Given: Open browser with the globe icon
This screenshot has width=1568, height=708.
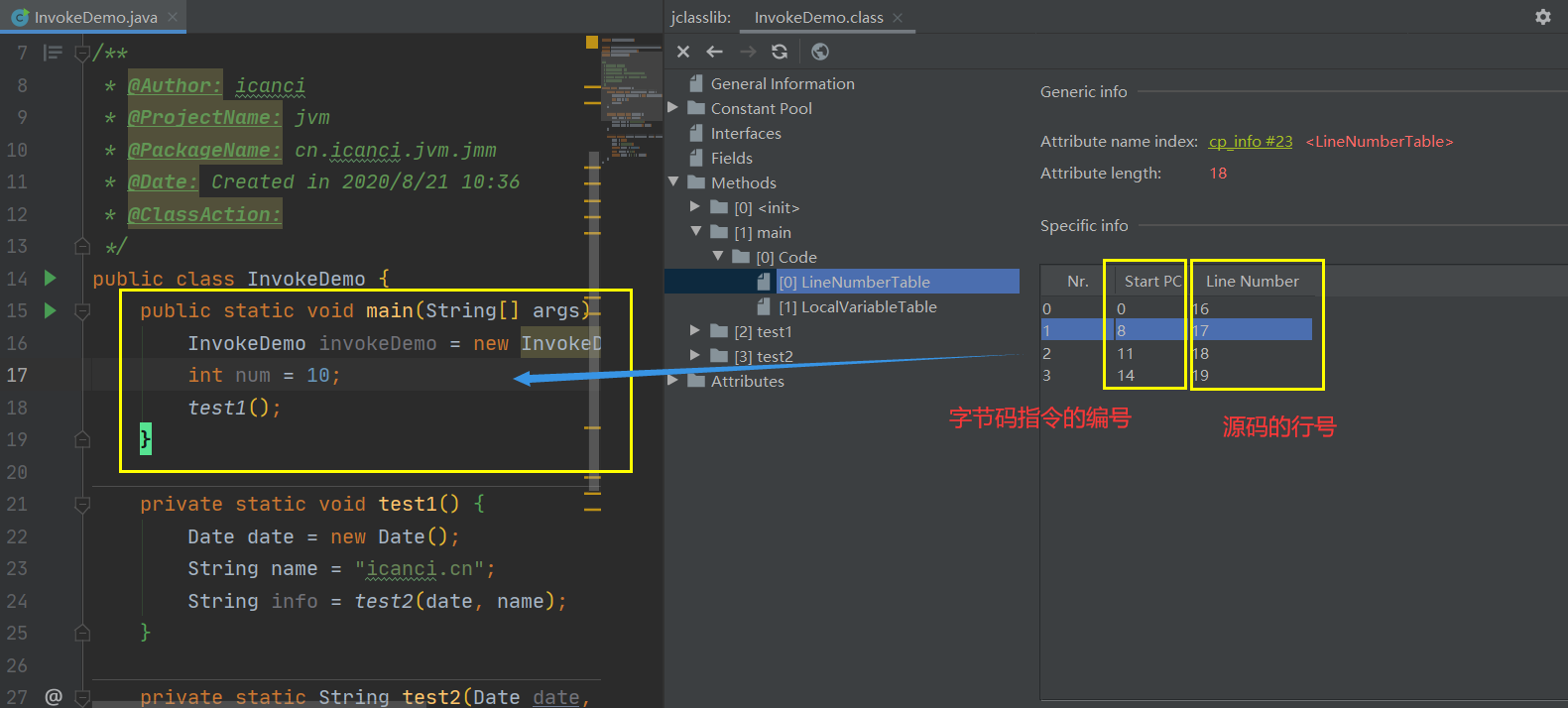Looking at the screenshot, I should (819, 52).
